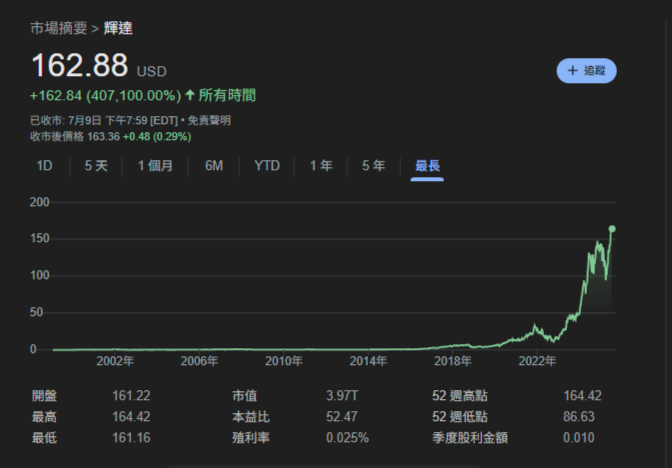Screen dimensions: 672x468
Task: Click the 殖利率 value 0.025%
Action: 347,438
